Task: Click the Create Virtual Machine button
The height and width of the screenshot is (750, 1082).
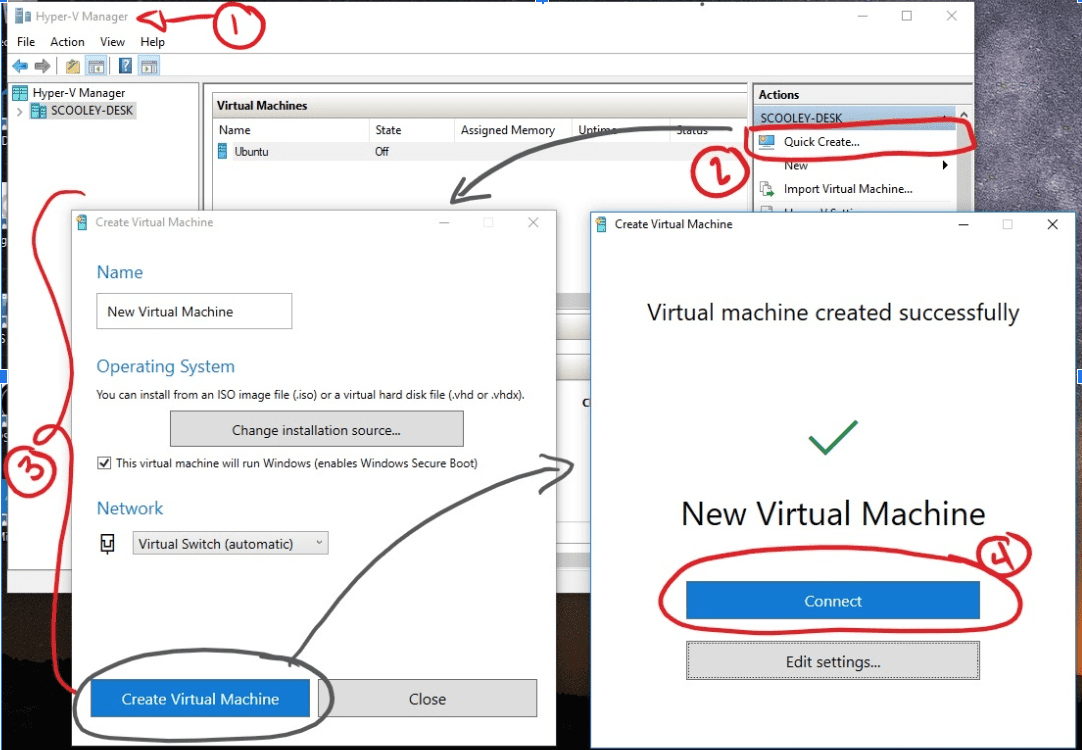Action: tap(199, 698)
